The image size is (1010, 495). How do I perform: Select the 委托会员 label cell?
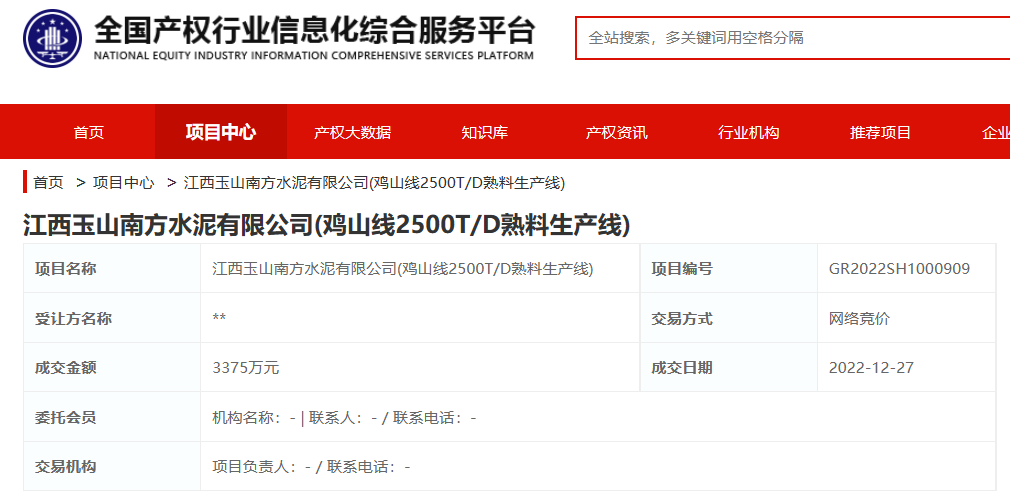(112, 417)
